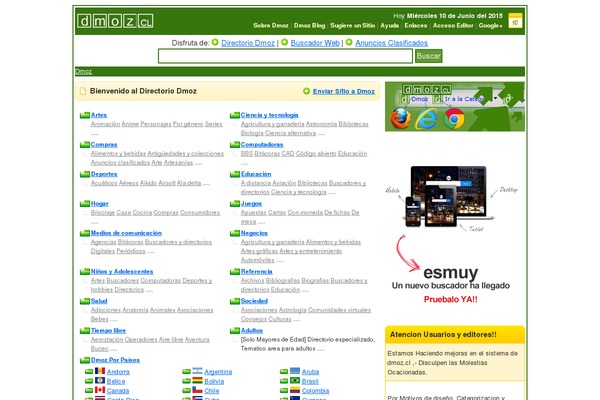
Task: Click Código abierto under Computadoras
Action: coord(316,153)
